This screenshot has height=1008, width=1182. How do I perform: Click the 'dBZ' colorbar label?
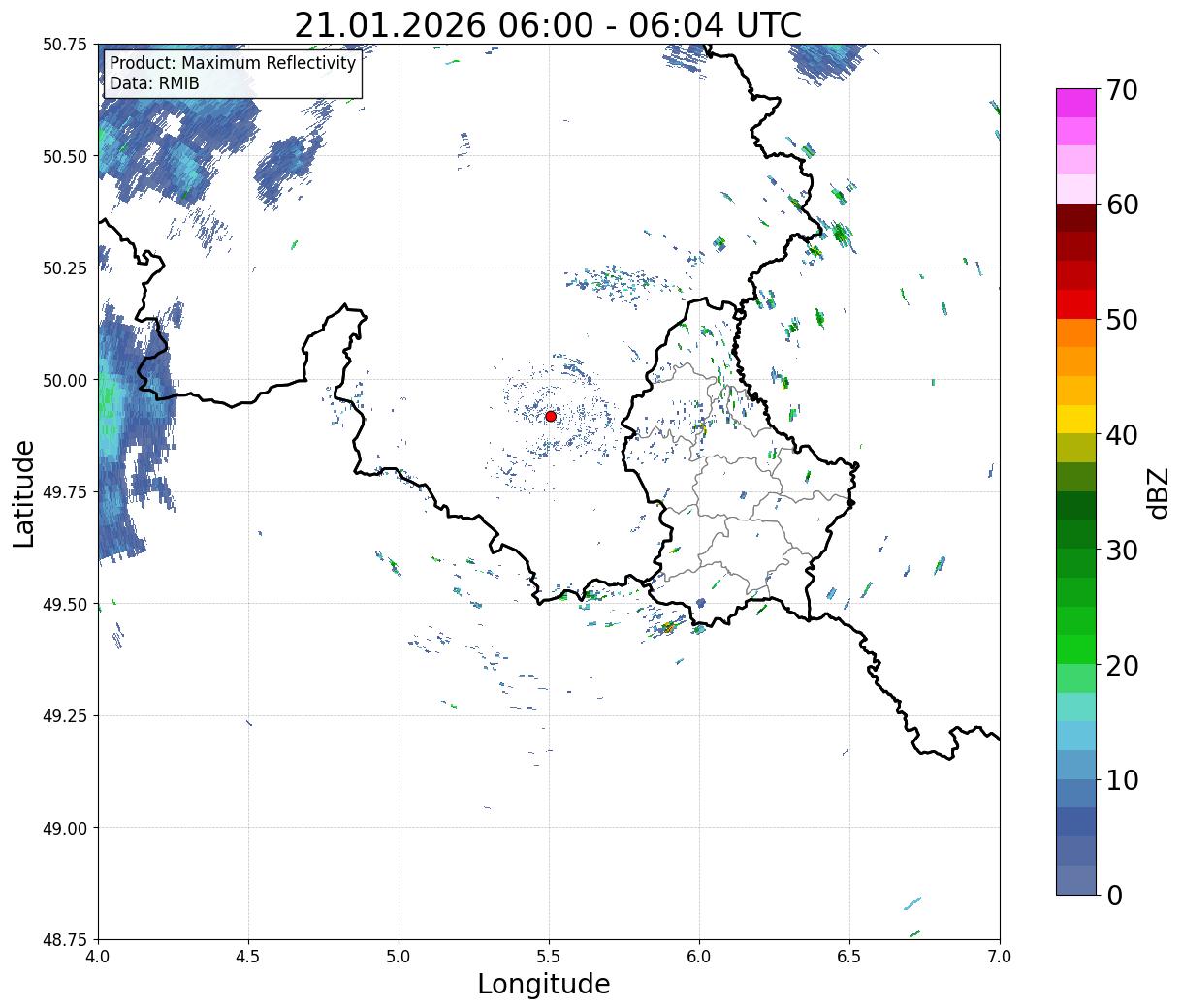pyautogui.click(x=1158, y=491)
